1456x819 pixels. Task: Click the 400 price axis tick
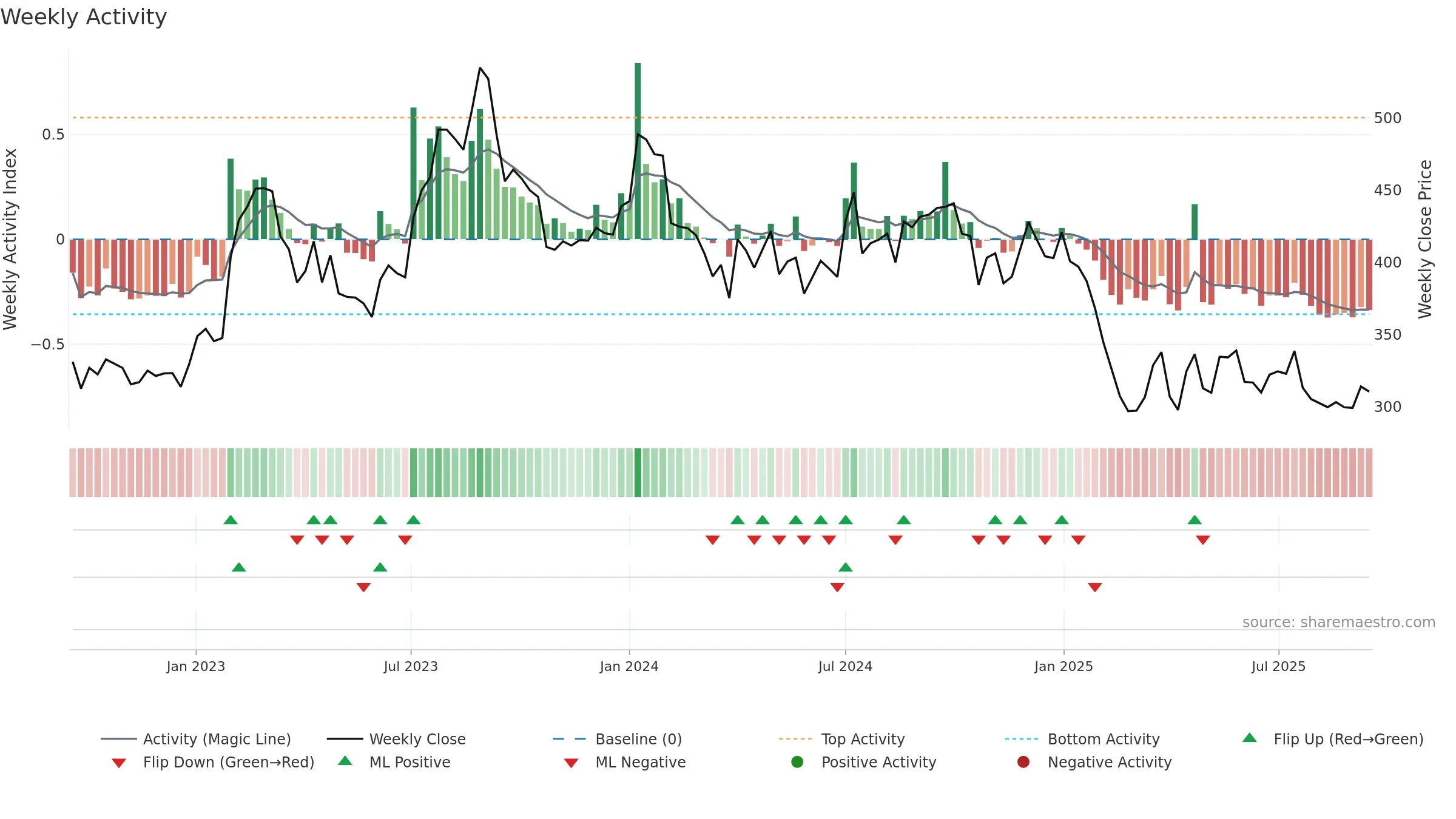[1387, 262]
